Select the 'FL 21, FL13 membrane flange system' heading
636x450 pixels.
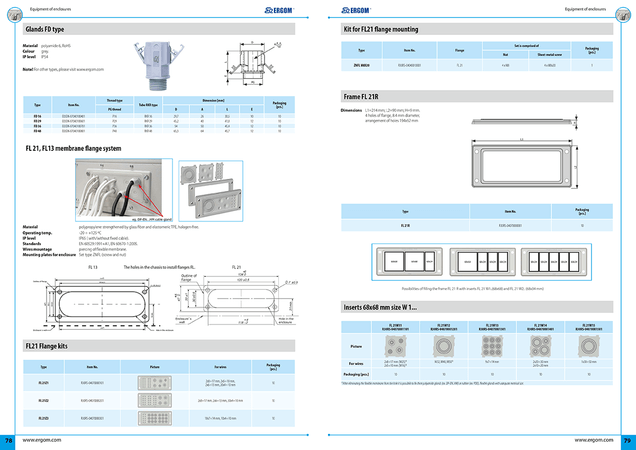[x=73, y=149]
